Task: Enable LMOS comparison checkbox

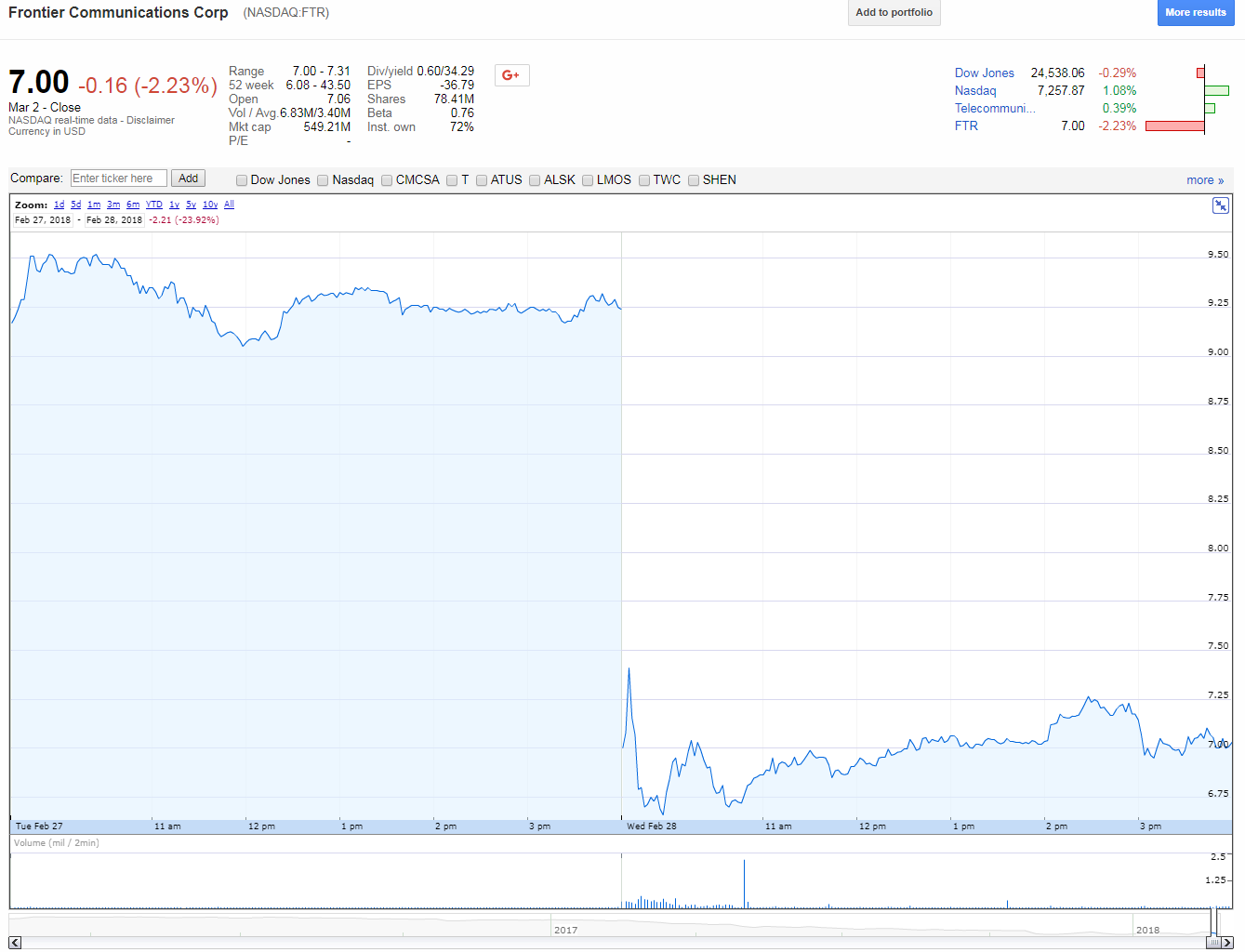Action: 588,180
